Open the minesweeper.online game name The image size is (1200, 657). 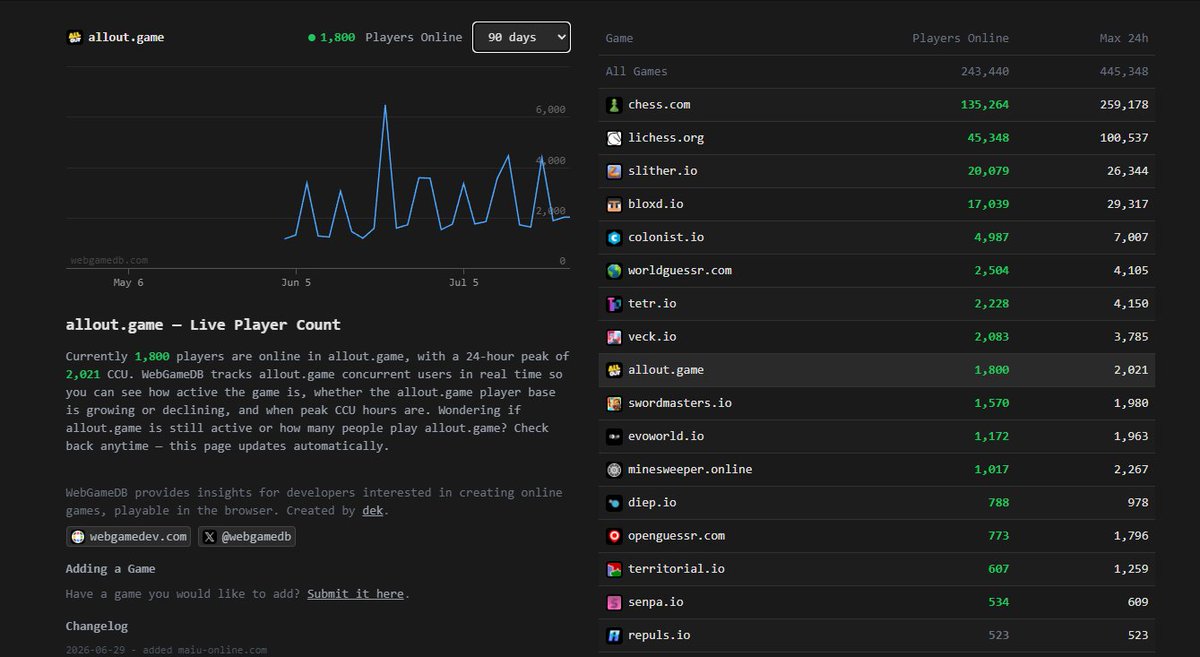tap(690, 469)
